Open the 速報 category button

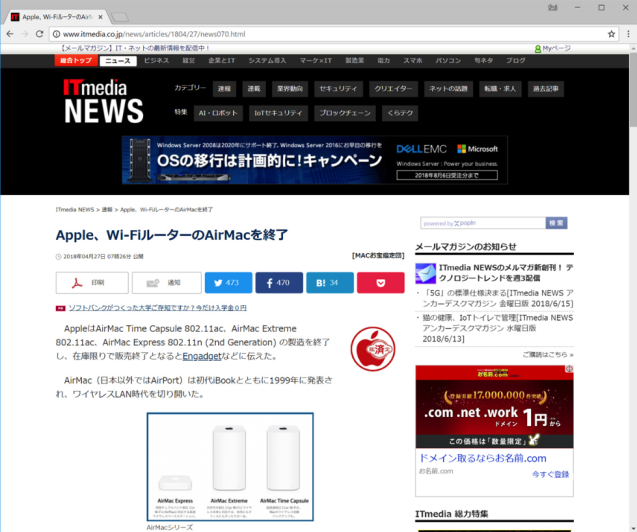point(224,89)
